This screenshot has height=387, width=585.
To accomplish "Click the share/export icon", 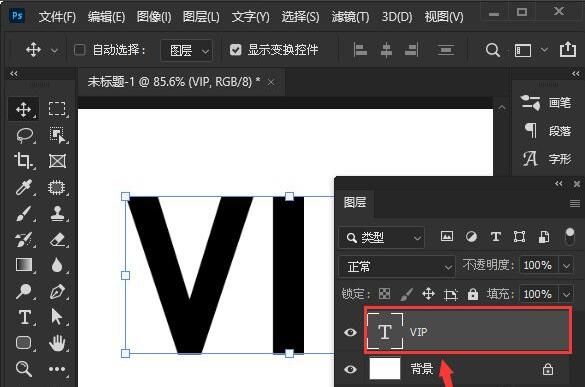I will coord(568,49).
